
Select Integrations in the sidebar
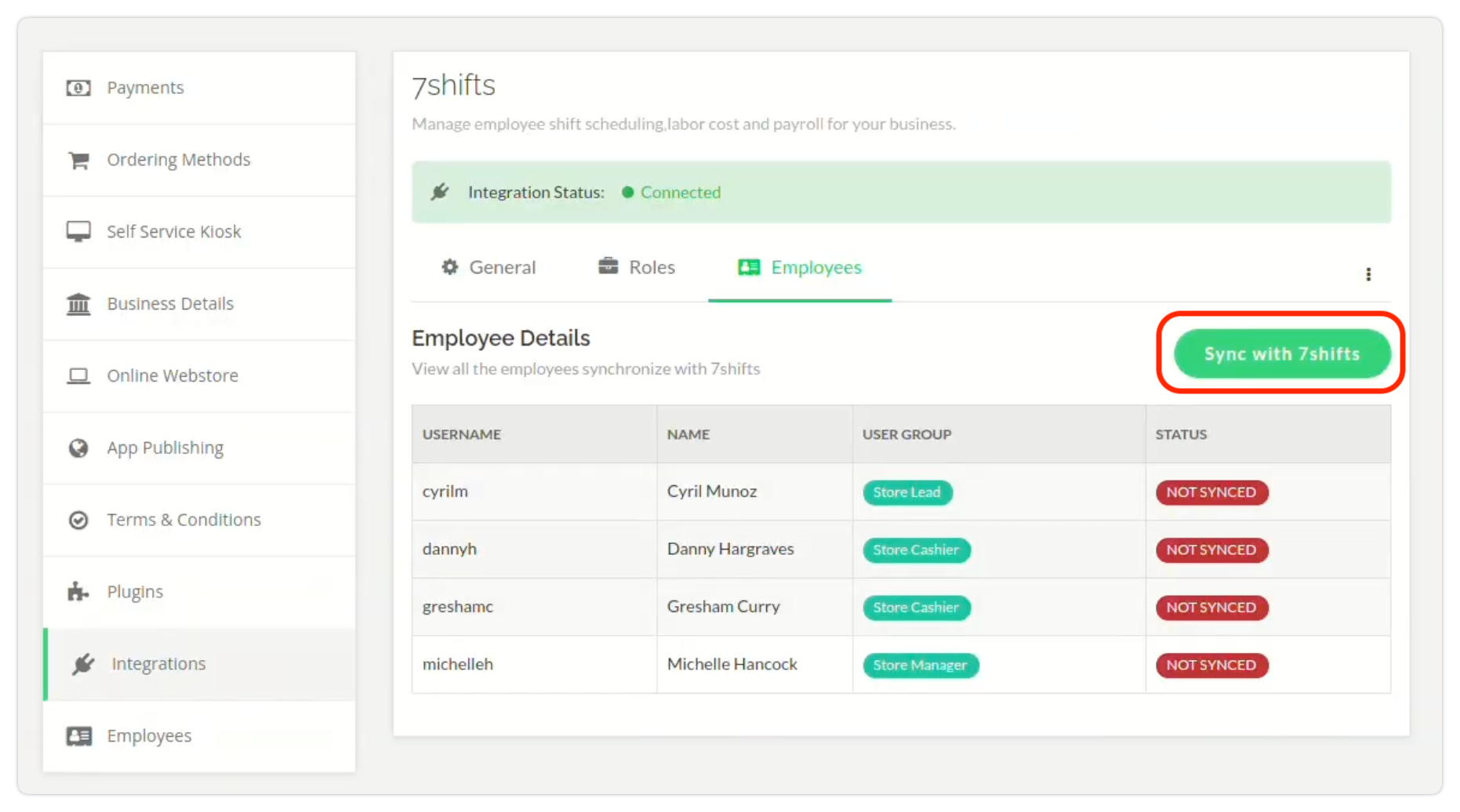tap(199, 664)
